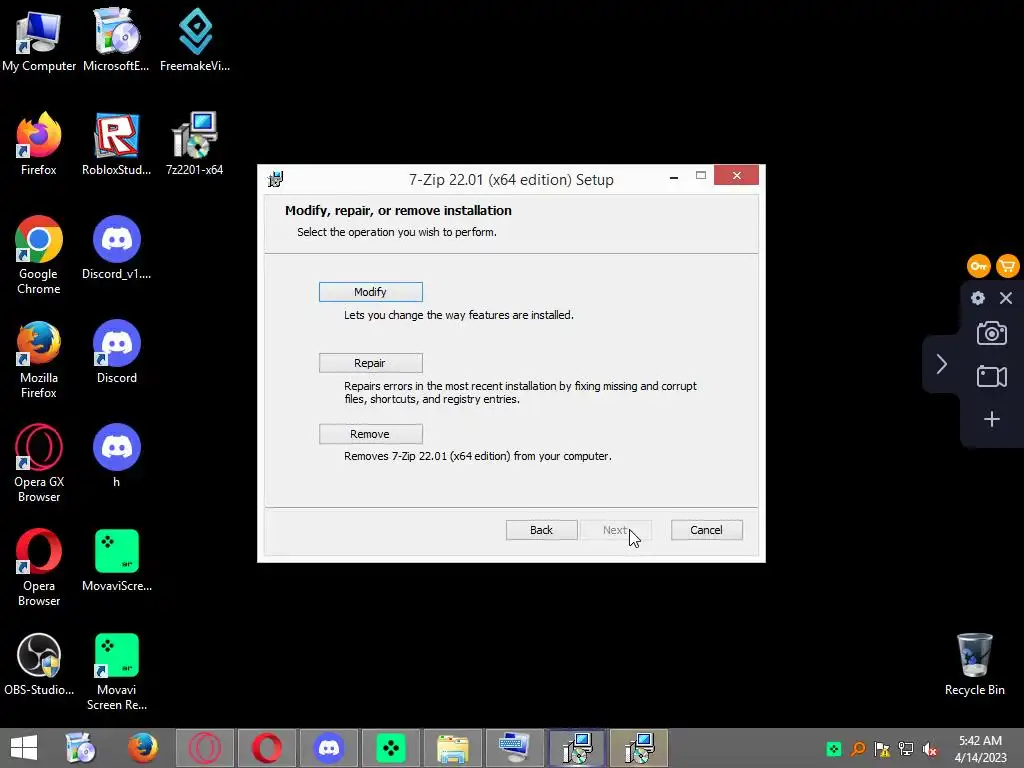Select Google Chrome desktop icon
This screenshot has height=768, width=1024.
[x=39, y=255]
